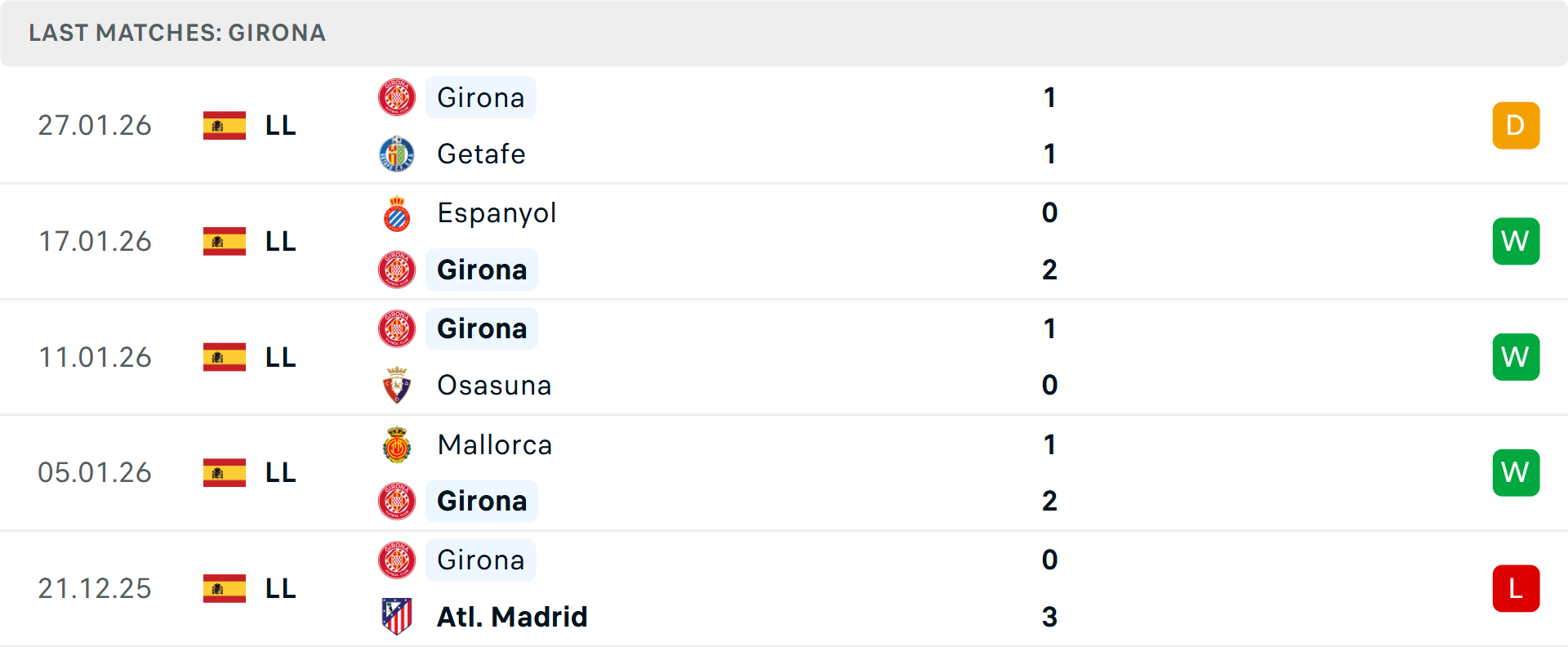The image size is (1568, 647).
Task: Click Spain flag on the 17.01.26 match
Action: point(225,241)
